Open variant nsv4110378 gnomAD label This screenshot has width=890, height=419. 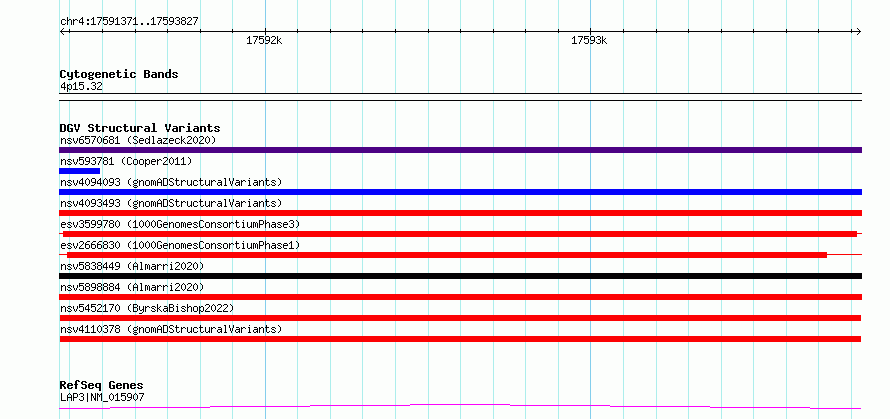click(x=171, y=329)
